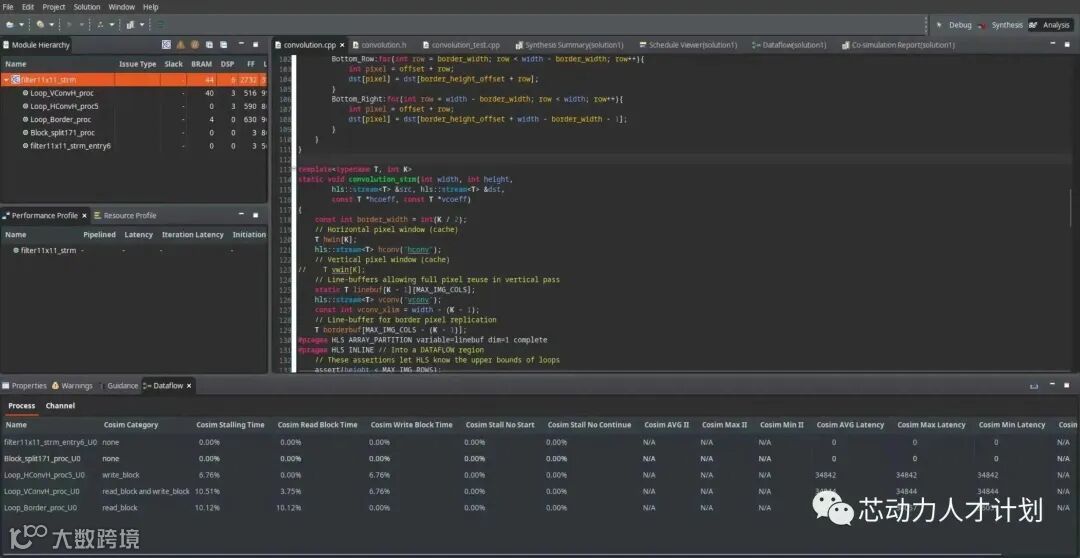Click the code editor vertical scrollbar
The width and height of the screenshot is (1080, 558).
click(1071, 207)
